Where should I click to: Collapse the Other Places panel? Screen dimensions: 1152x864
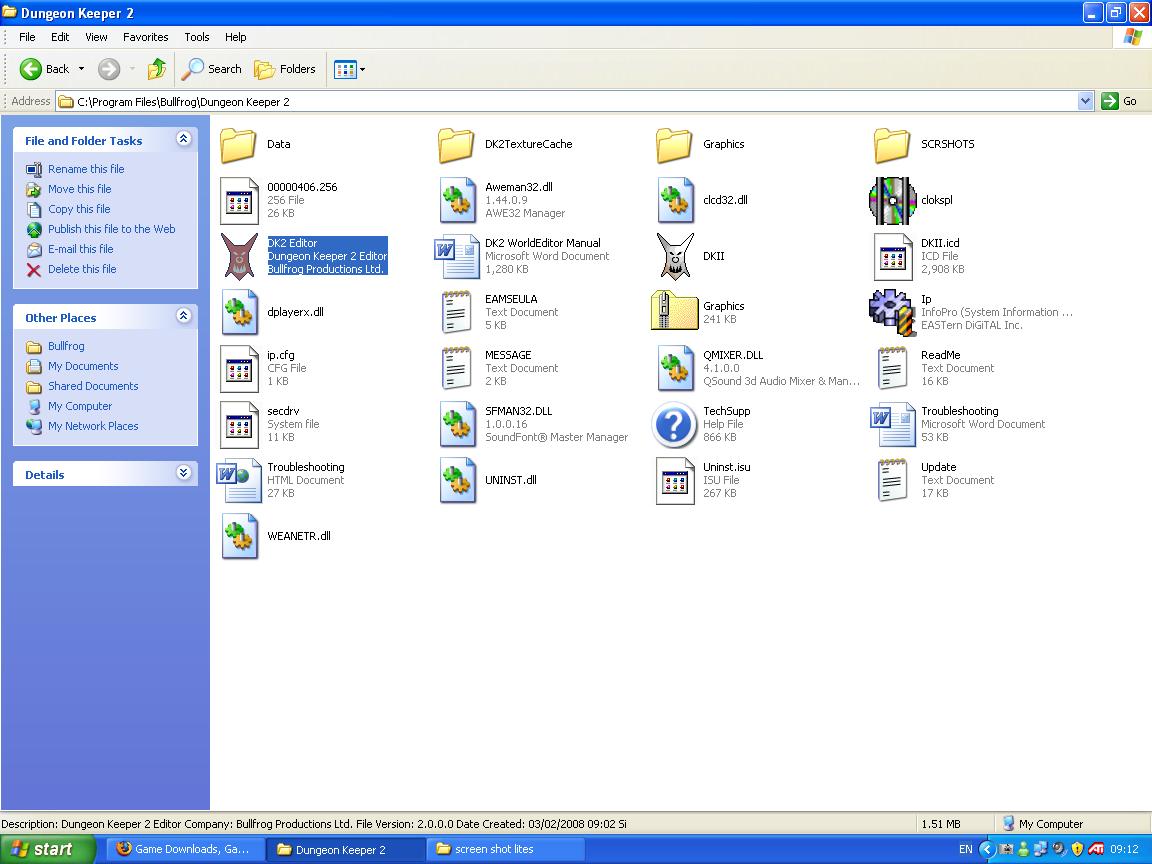(x=183, y=317)
